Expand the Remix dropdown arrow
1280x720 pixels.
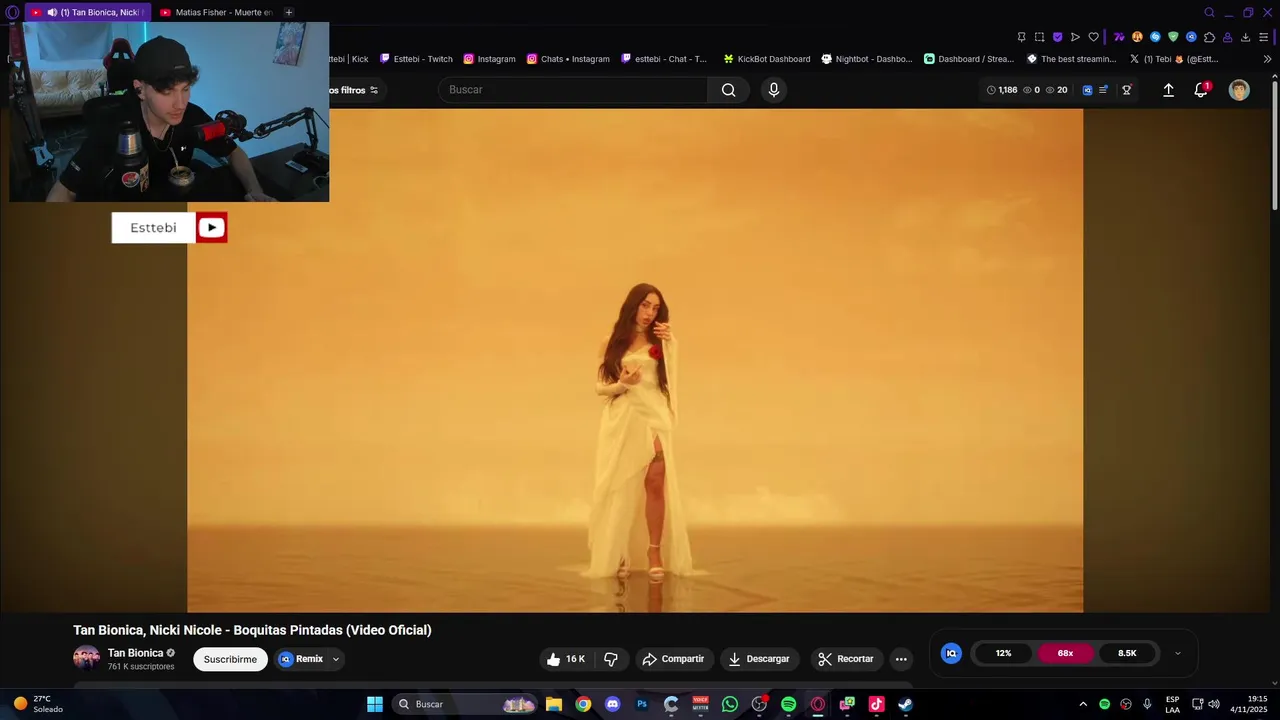coord(336,659)
